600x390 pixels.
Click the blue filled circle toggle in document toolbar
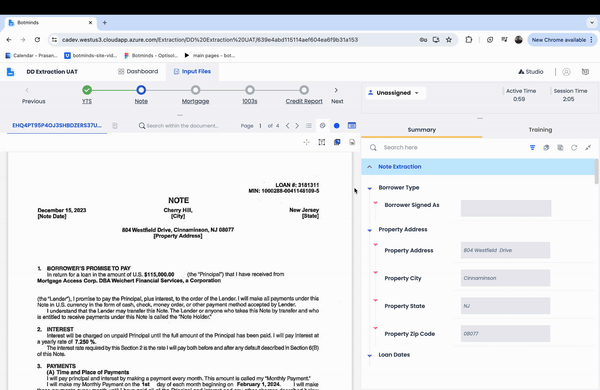click(x=337, y=126)
